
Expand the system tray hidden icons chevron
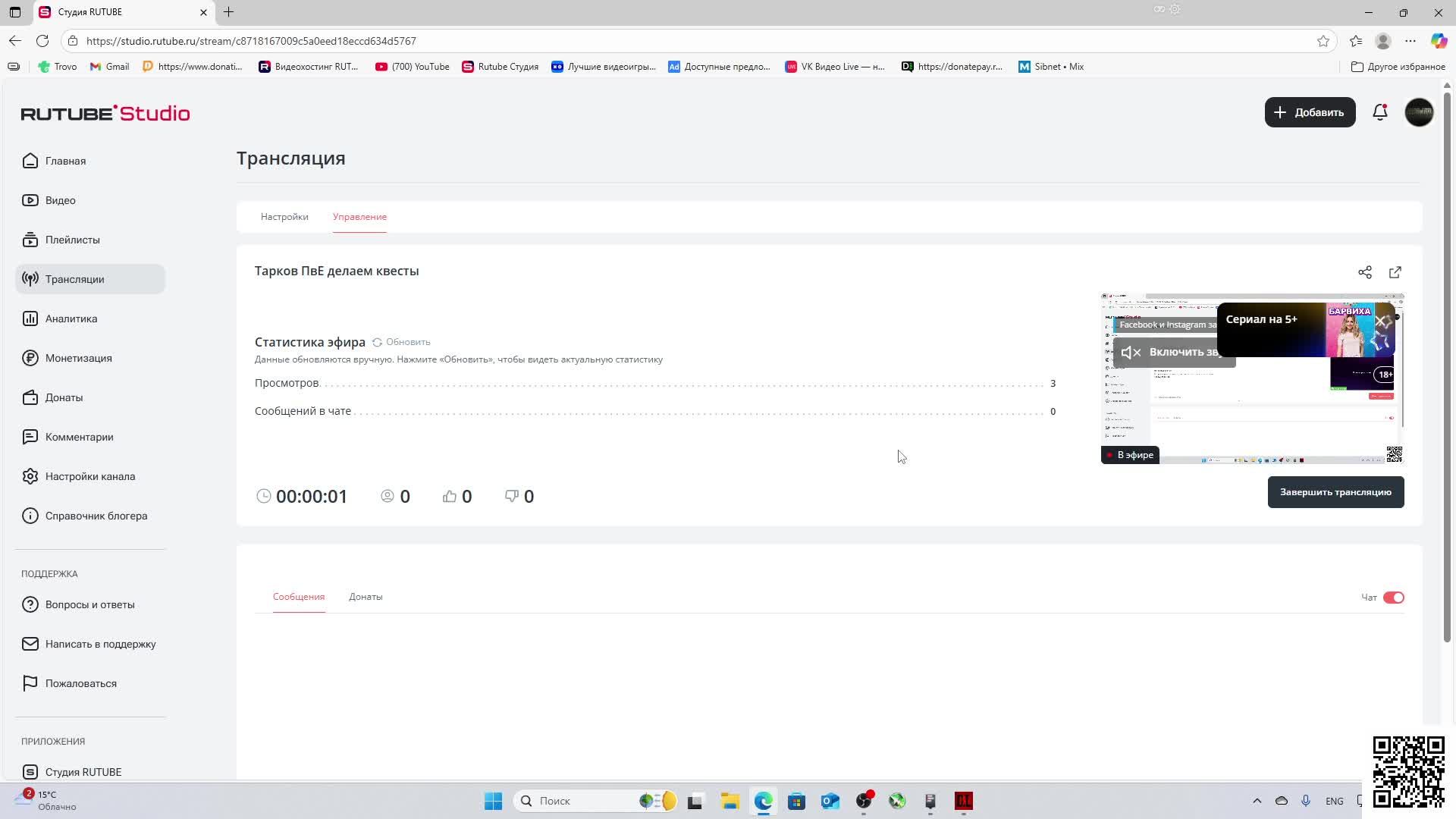[1257, 801]
